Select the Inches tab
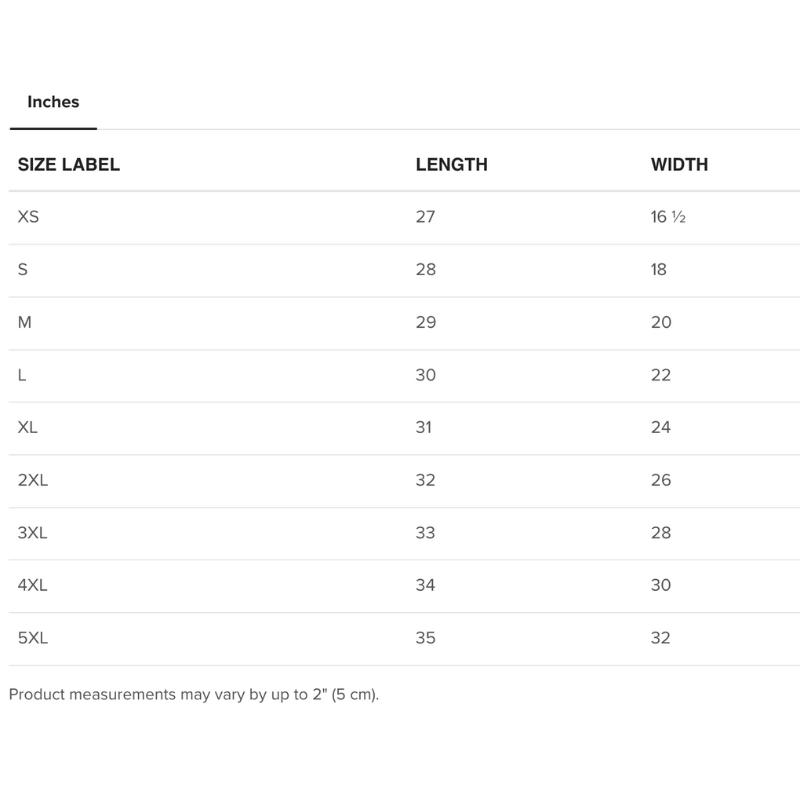Screen dimensions: 800x800 tap(53, 102)
